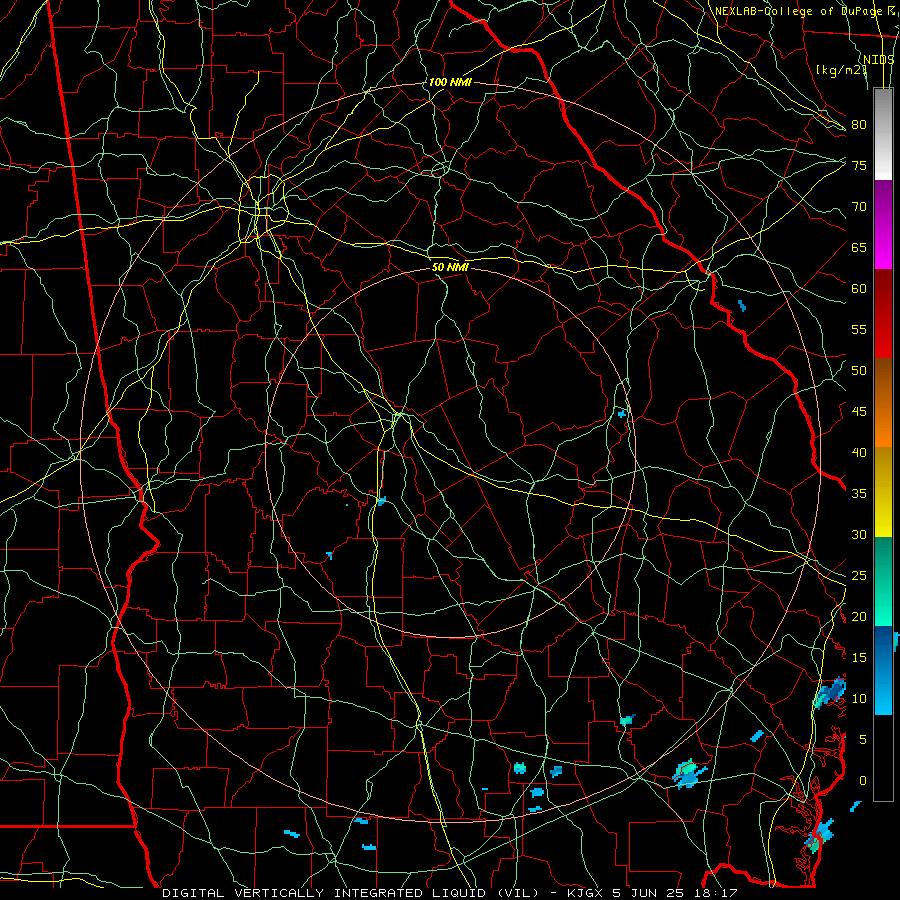This screenshot has height=900, width=900.
Task: Click the 55 value on the color scale
Action: pos(859,329)
